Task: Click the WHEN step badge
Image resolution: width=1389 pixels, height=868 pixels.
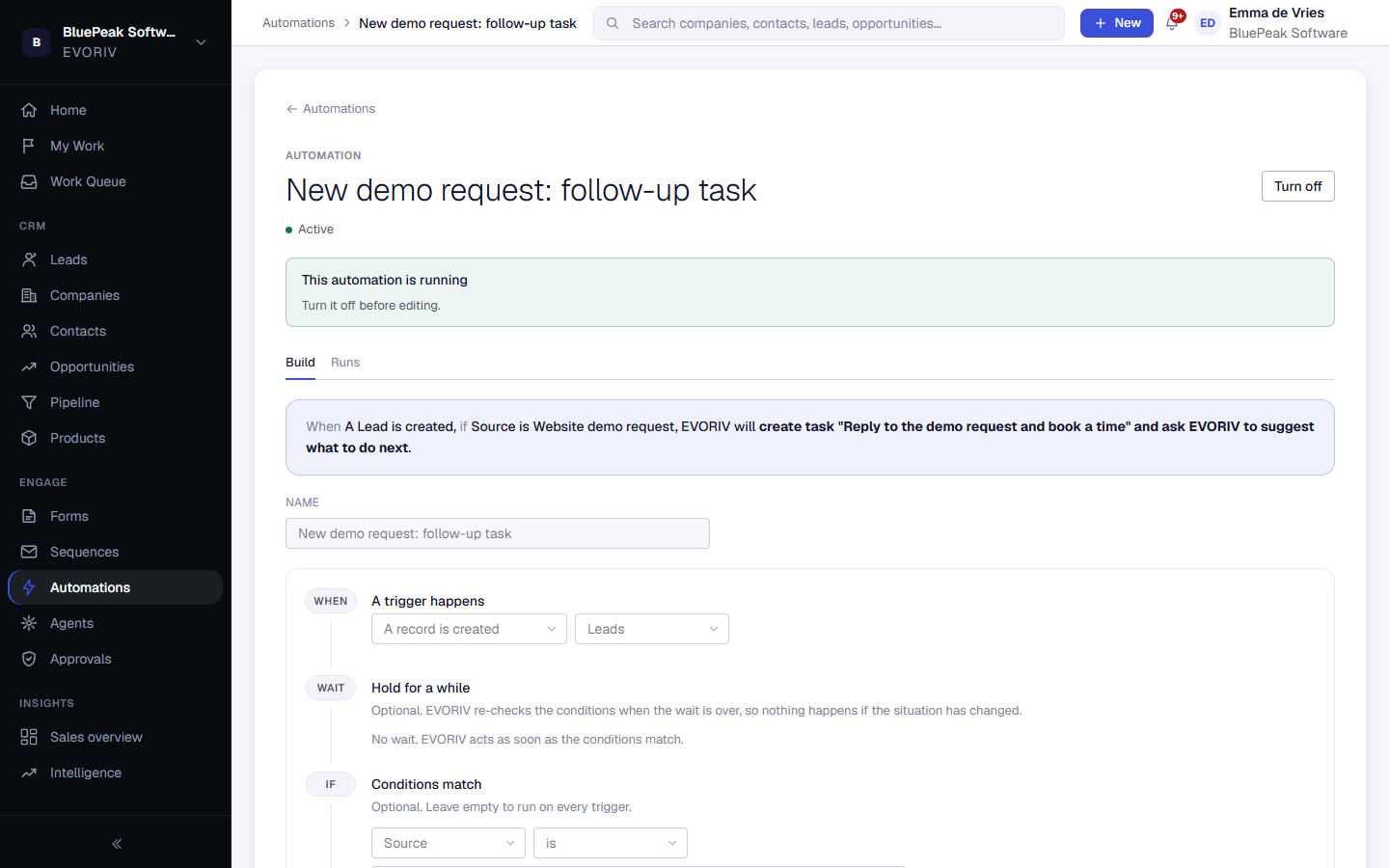Action: 331,601
